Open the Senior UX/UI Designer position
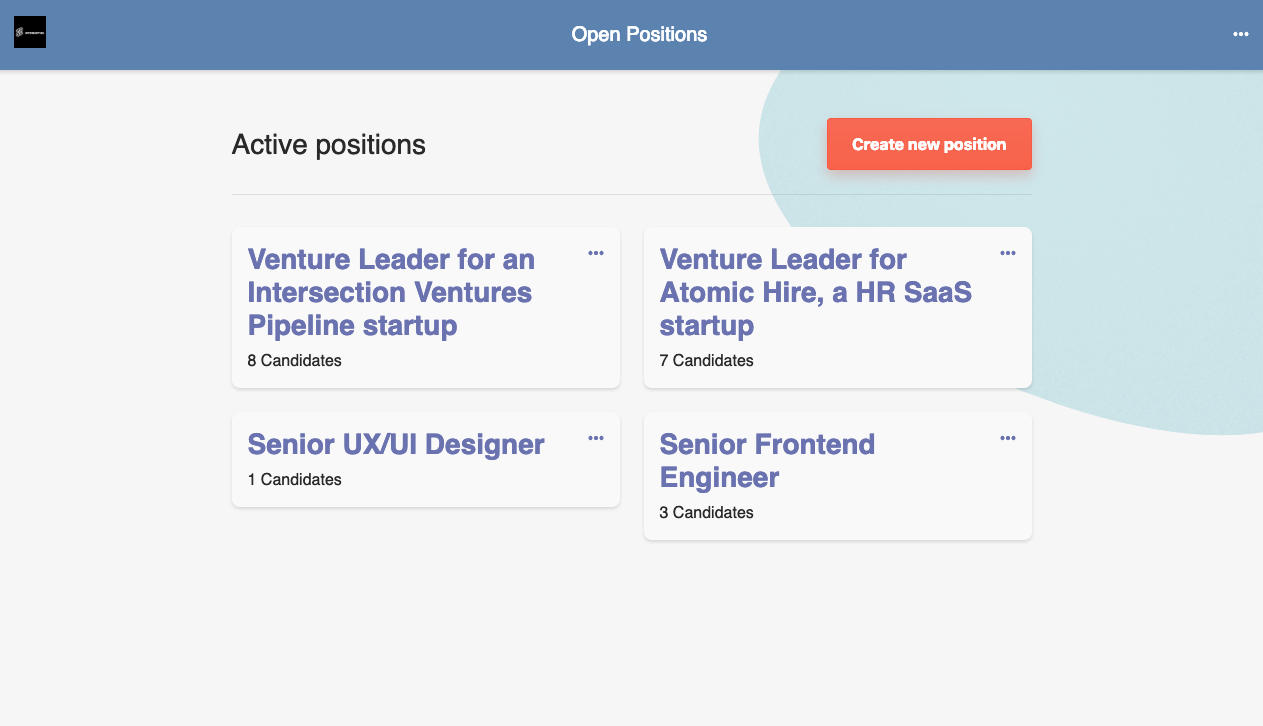1263x726 pixels. click(x=396, y=444)
